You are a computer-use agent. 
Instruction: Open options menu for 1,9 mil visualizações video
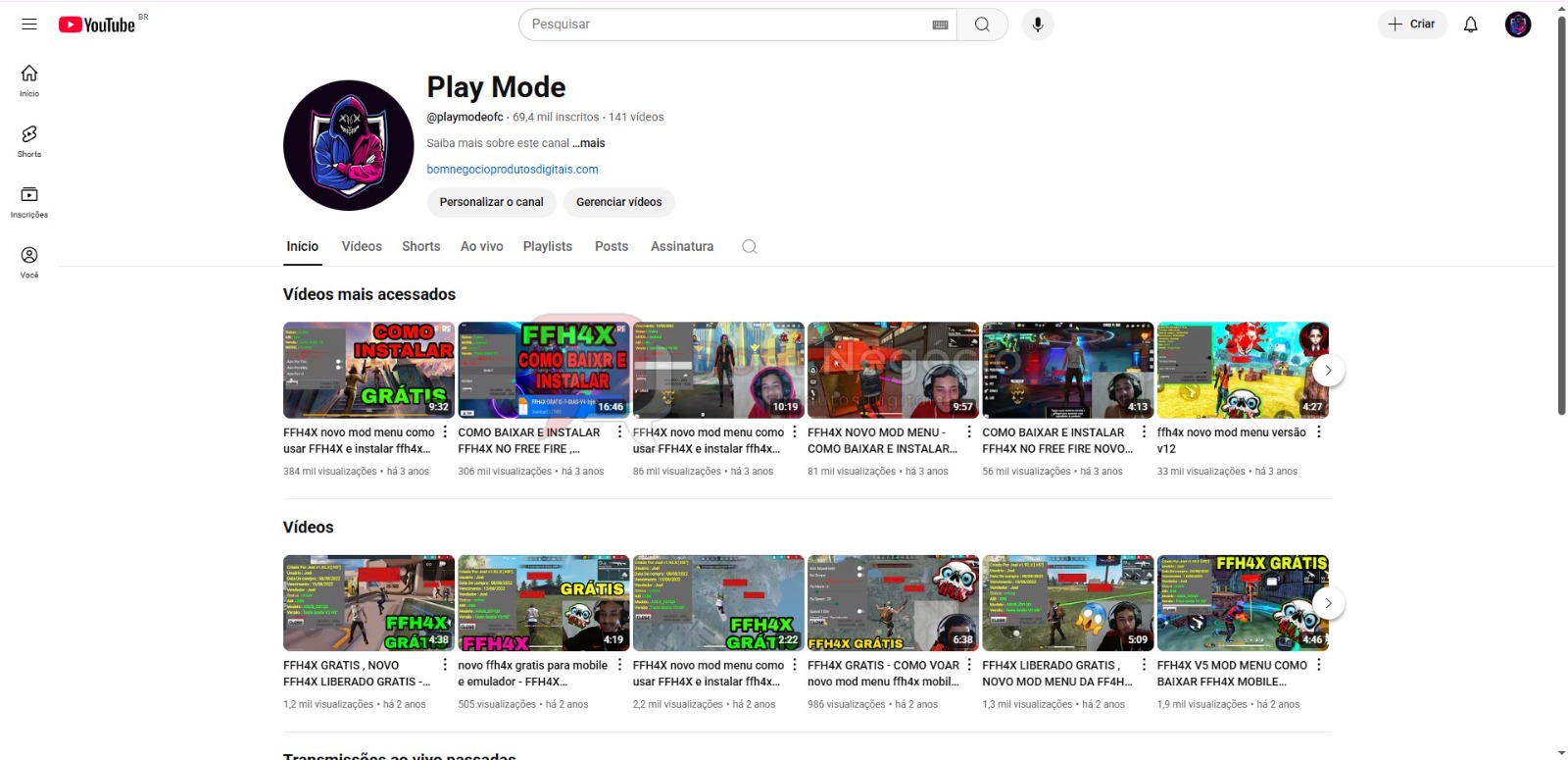click(1319, 666)
